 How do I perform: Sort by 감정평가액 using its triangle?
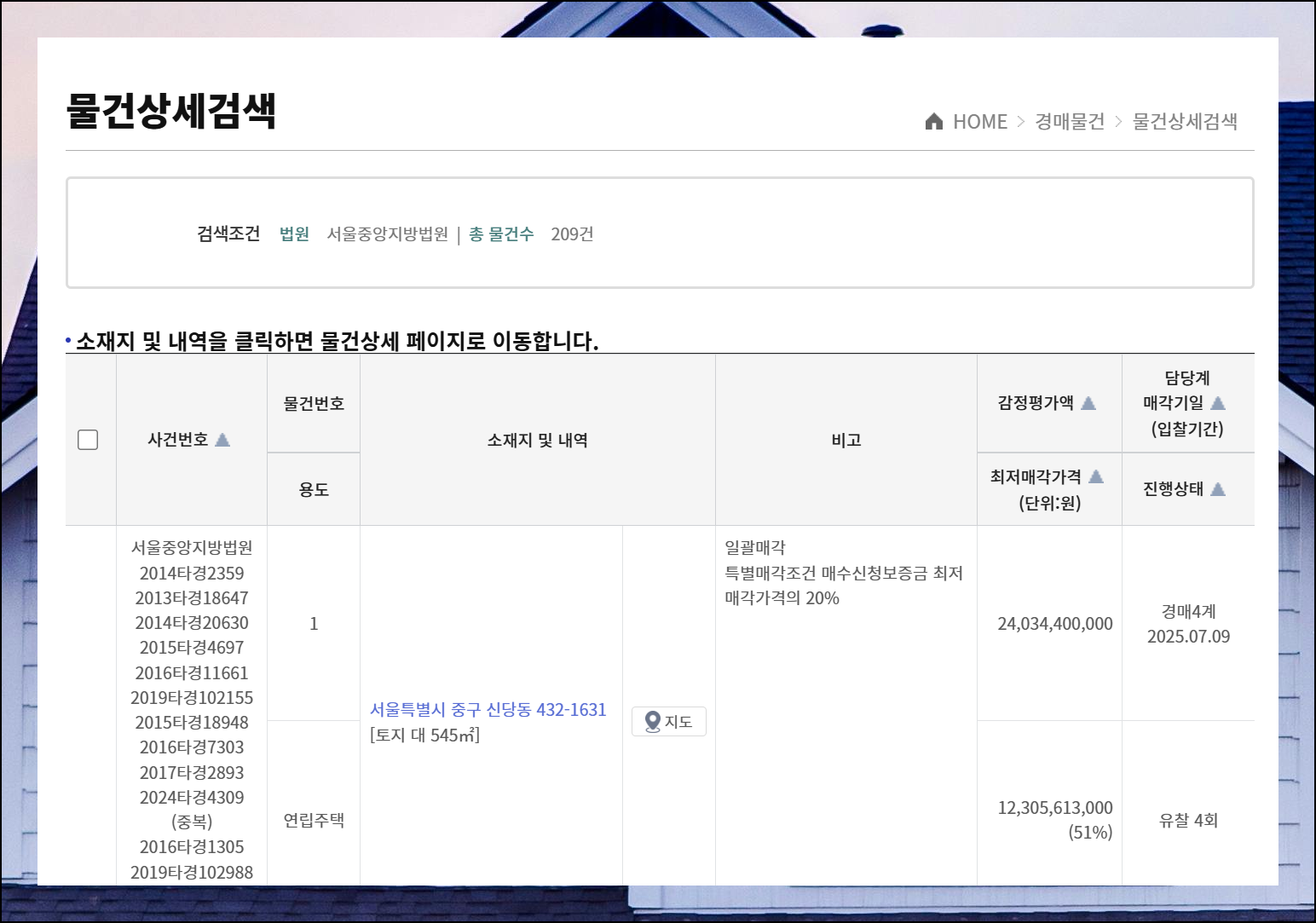1088,403
